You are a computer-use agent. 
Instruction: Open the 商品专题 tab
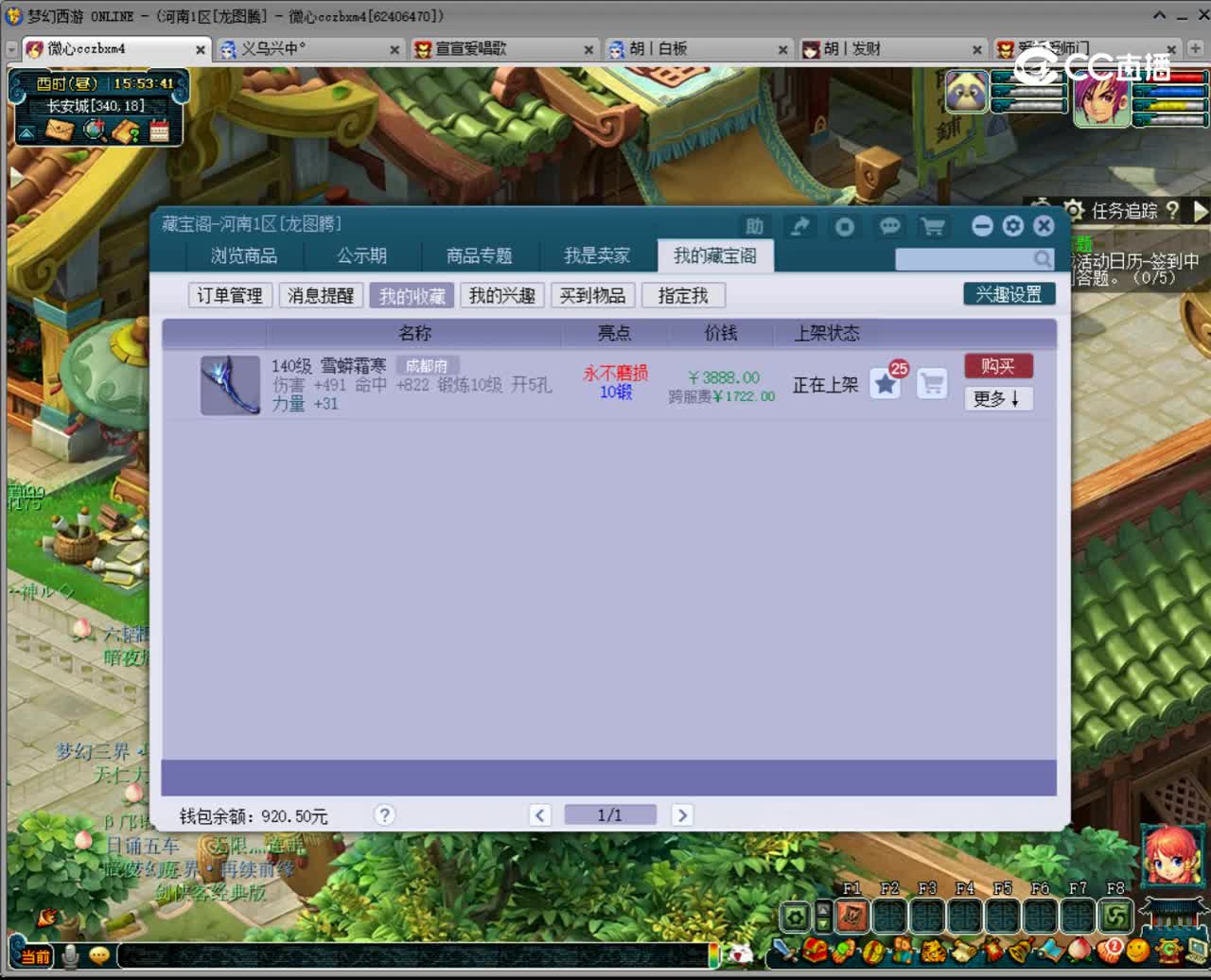(480, 255)
